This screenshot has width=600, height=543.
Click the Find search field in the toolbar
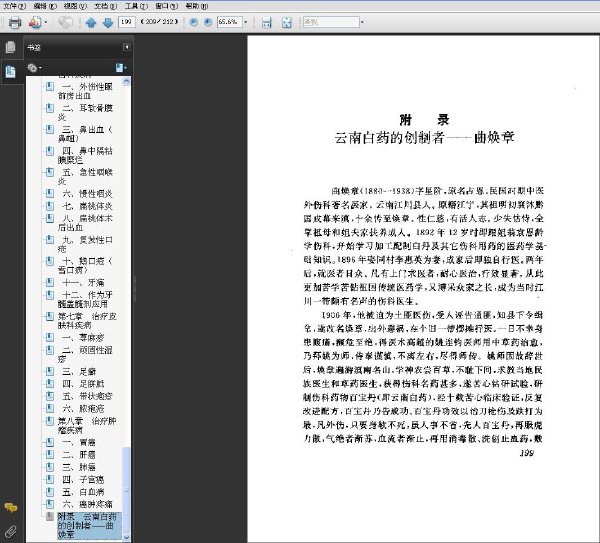tap(331, 22)
